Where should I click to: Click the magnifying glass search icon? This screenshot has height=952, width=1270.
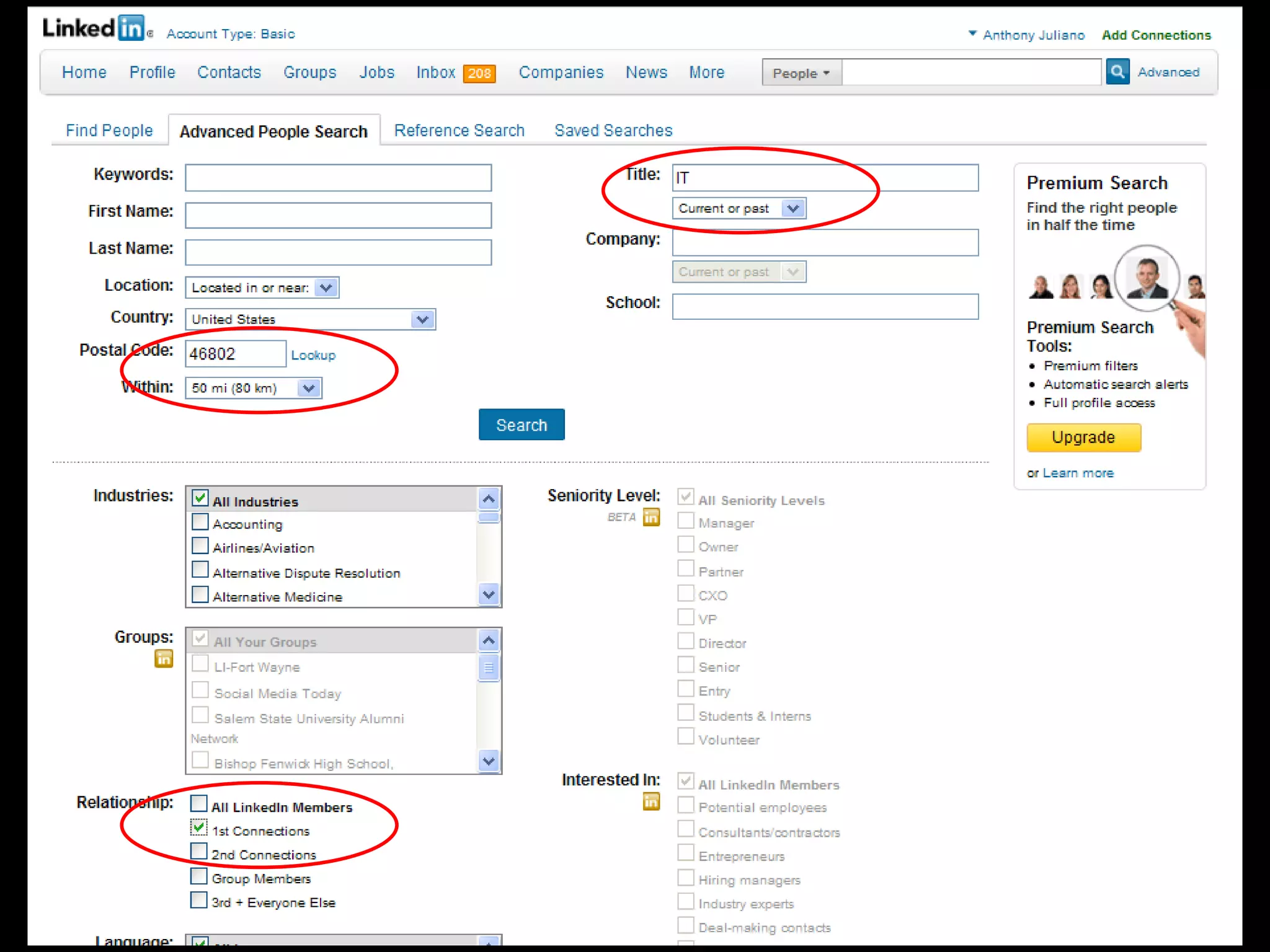coord(1117,72)
